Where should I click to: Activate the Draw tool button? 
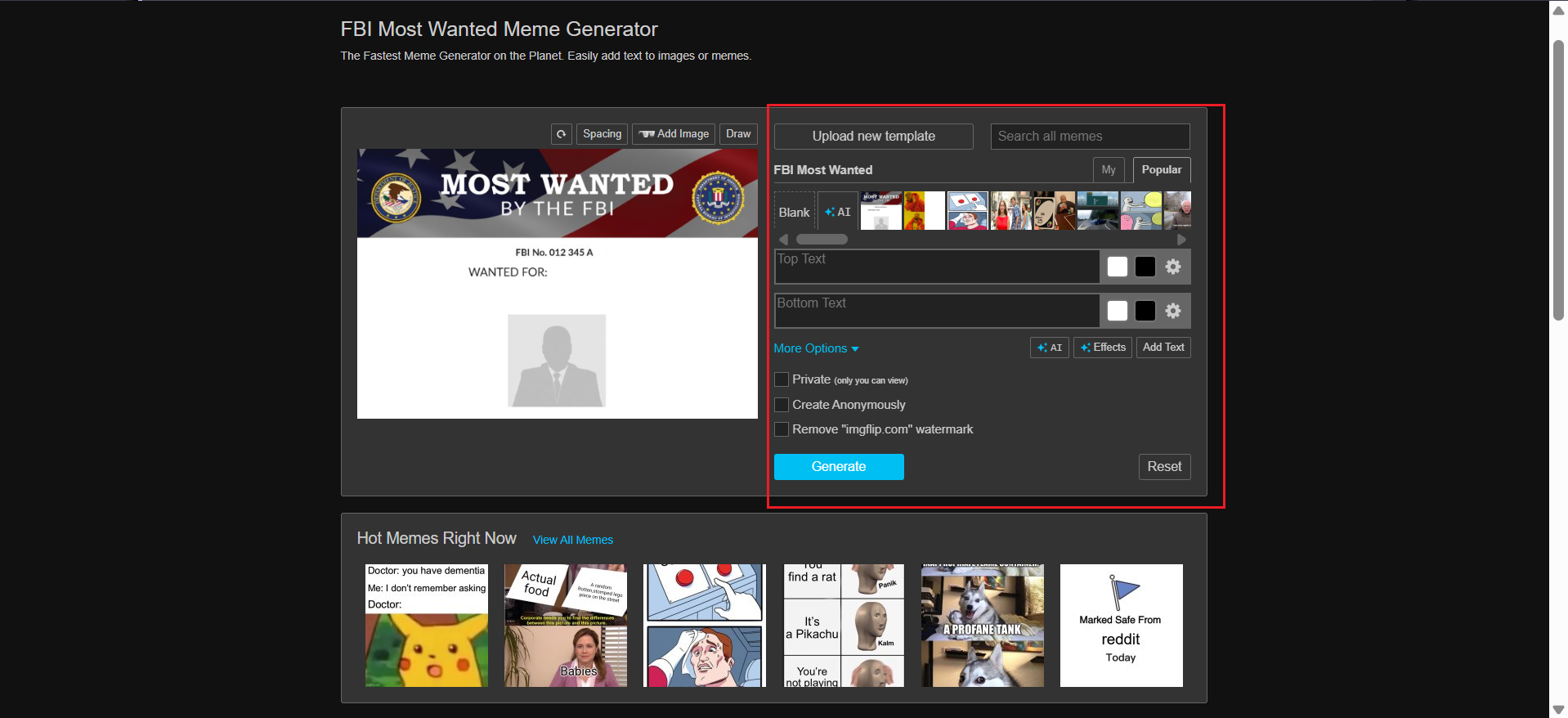click(738, 134)
